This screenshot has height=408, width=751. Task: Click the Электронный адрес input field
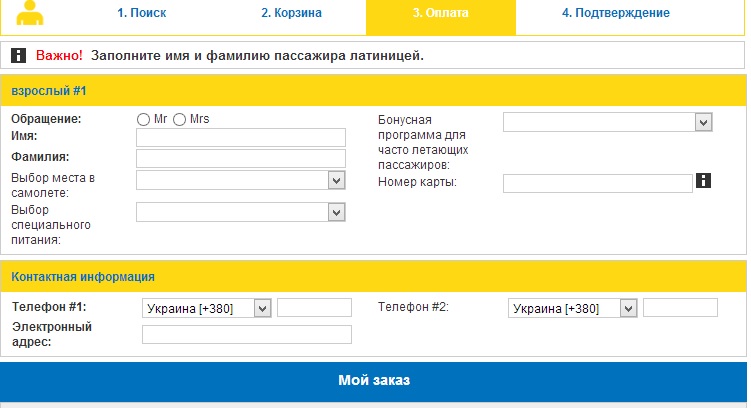246,335
